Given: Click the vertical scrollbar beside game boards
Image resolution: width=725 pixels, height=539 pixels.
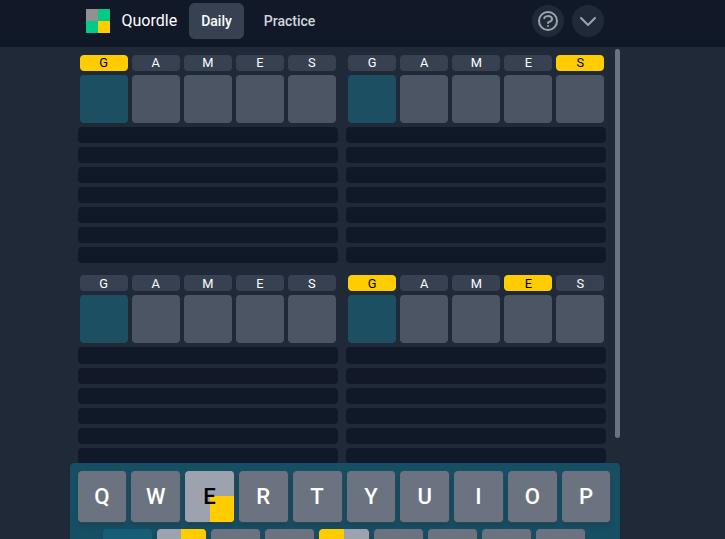Looking at the screenshot, I should (x=617, y=240).
